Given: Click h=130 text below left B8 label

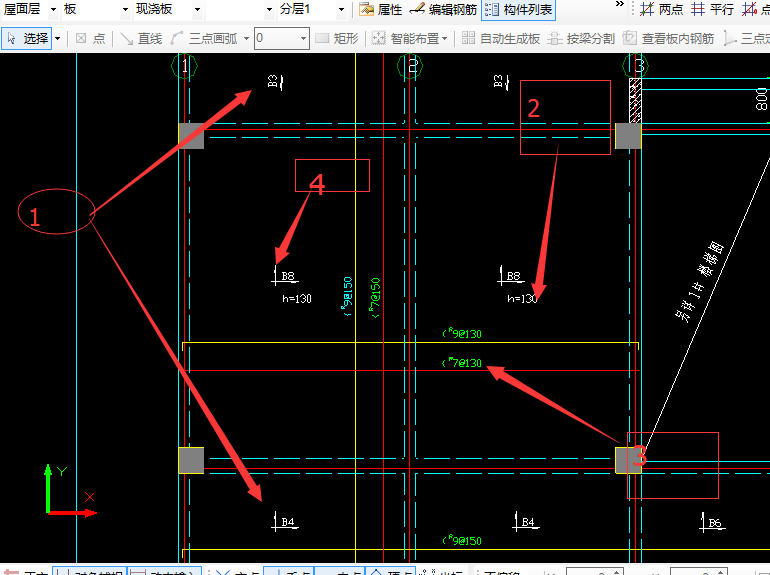Looking at the screenshot, I should tap(297, 299).
